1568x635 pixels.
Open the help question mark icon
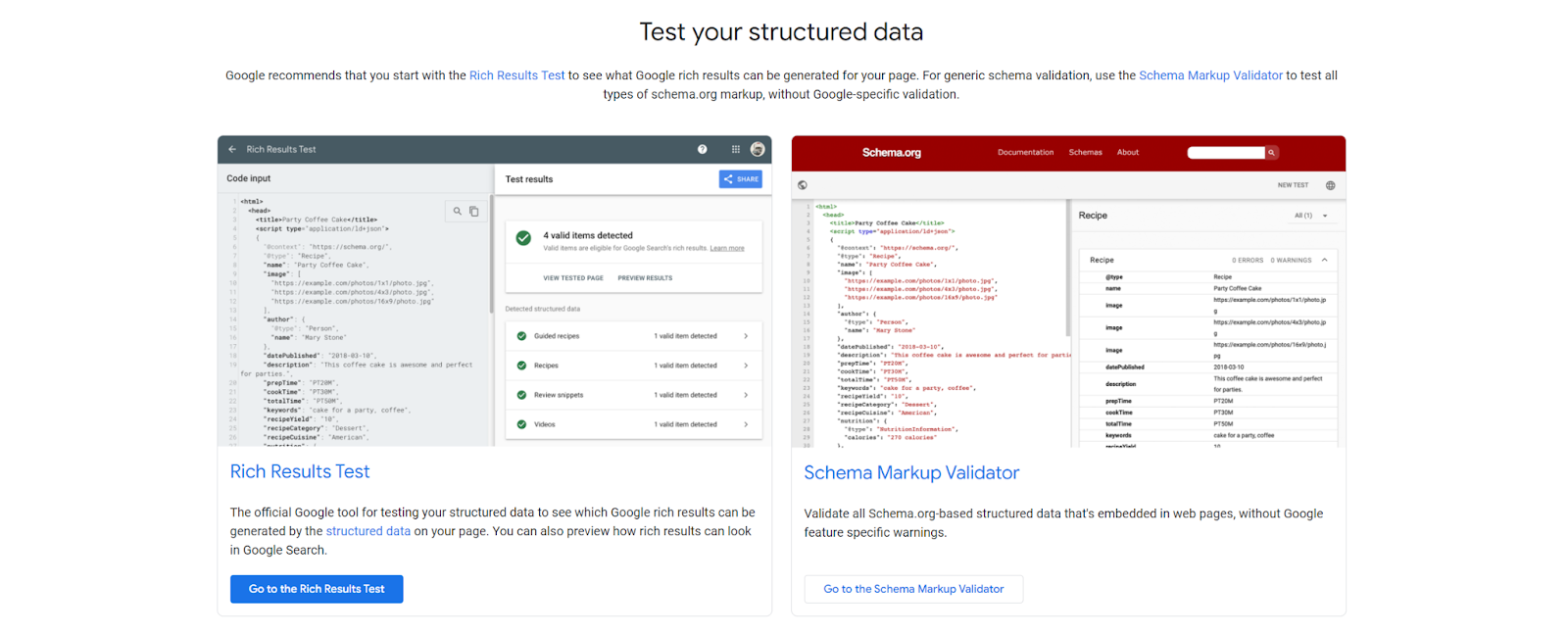click(x=702, y=150)
